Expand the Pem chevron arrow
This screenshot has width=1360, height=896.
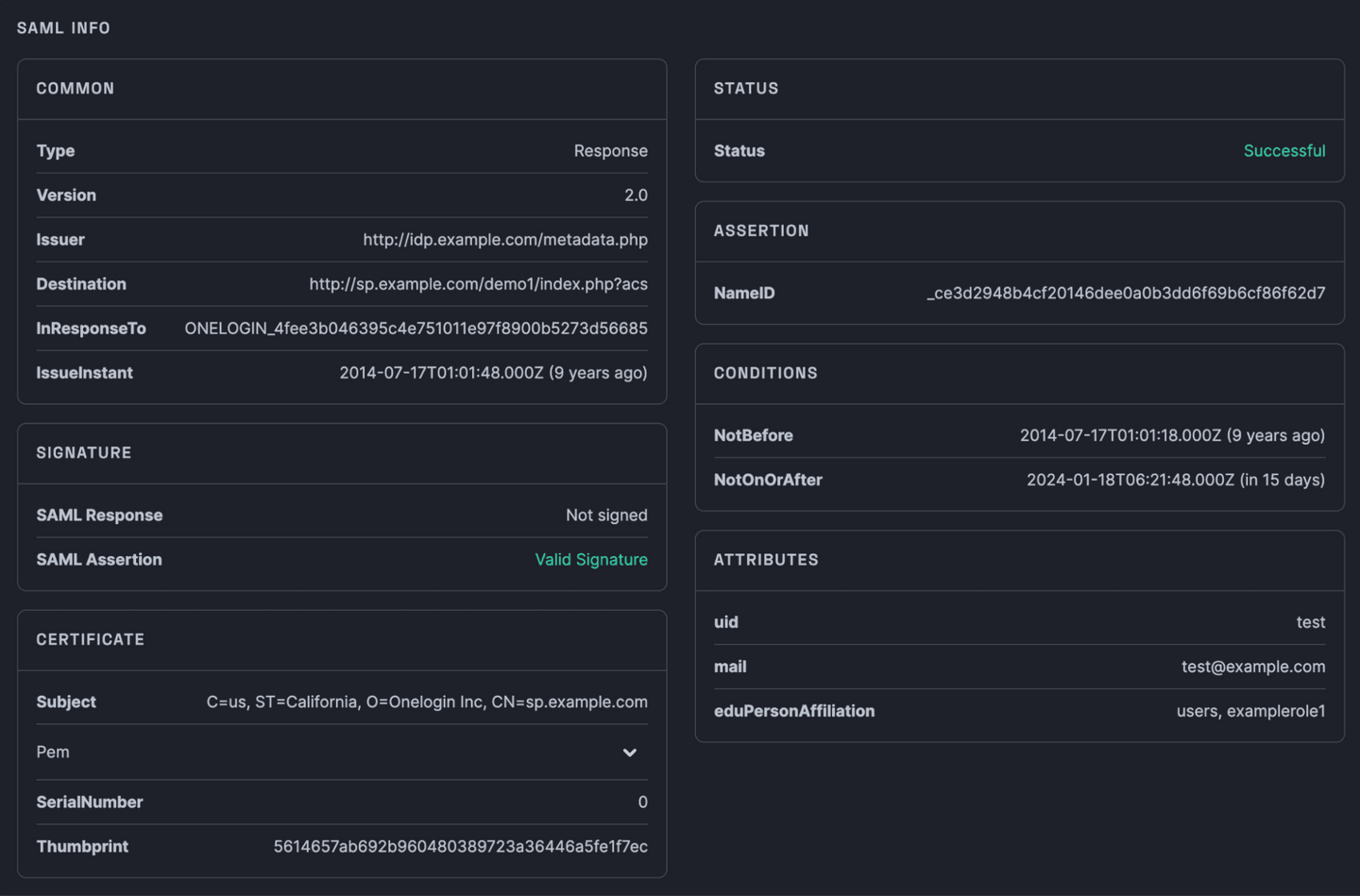click(629, 752)
